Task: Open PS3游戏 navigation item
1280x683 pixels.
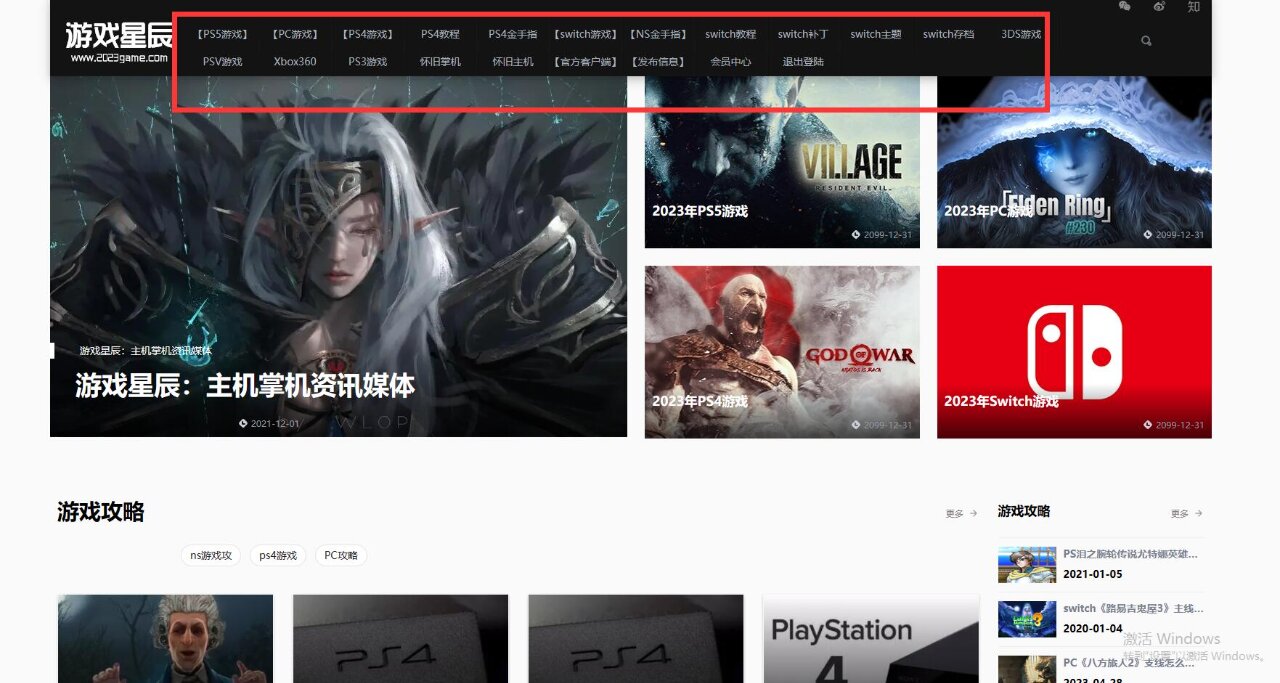Action: coord(368,61)
